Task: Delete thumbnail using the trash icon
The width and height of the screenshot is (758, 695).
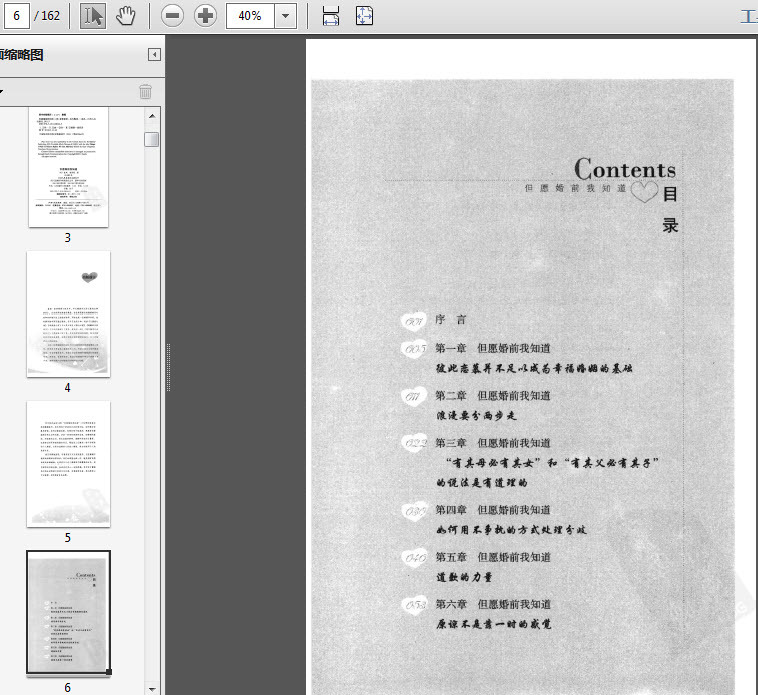Action: point(146,91)
